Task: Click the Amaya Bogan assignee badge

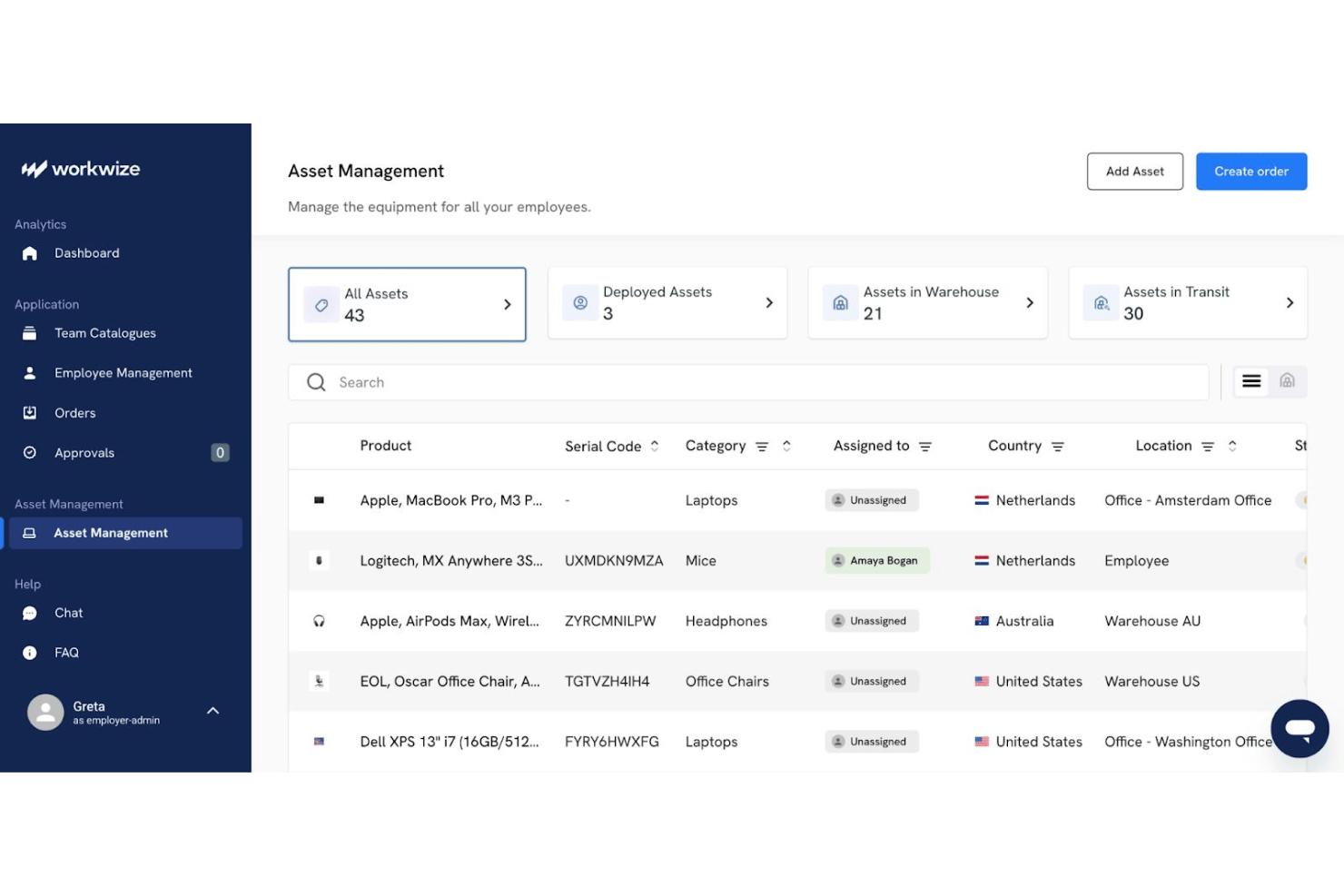Action: [877, 561]
